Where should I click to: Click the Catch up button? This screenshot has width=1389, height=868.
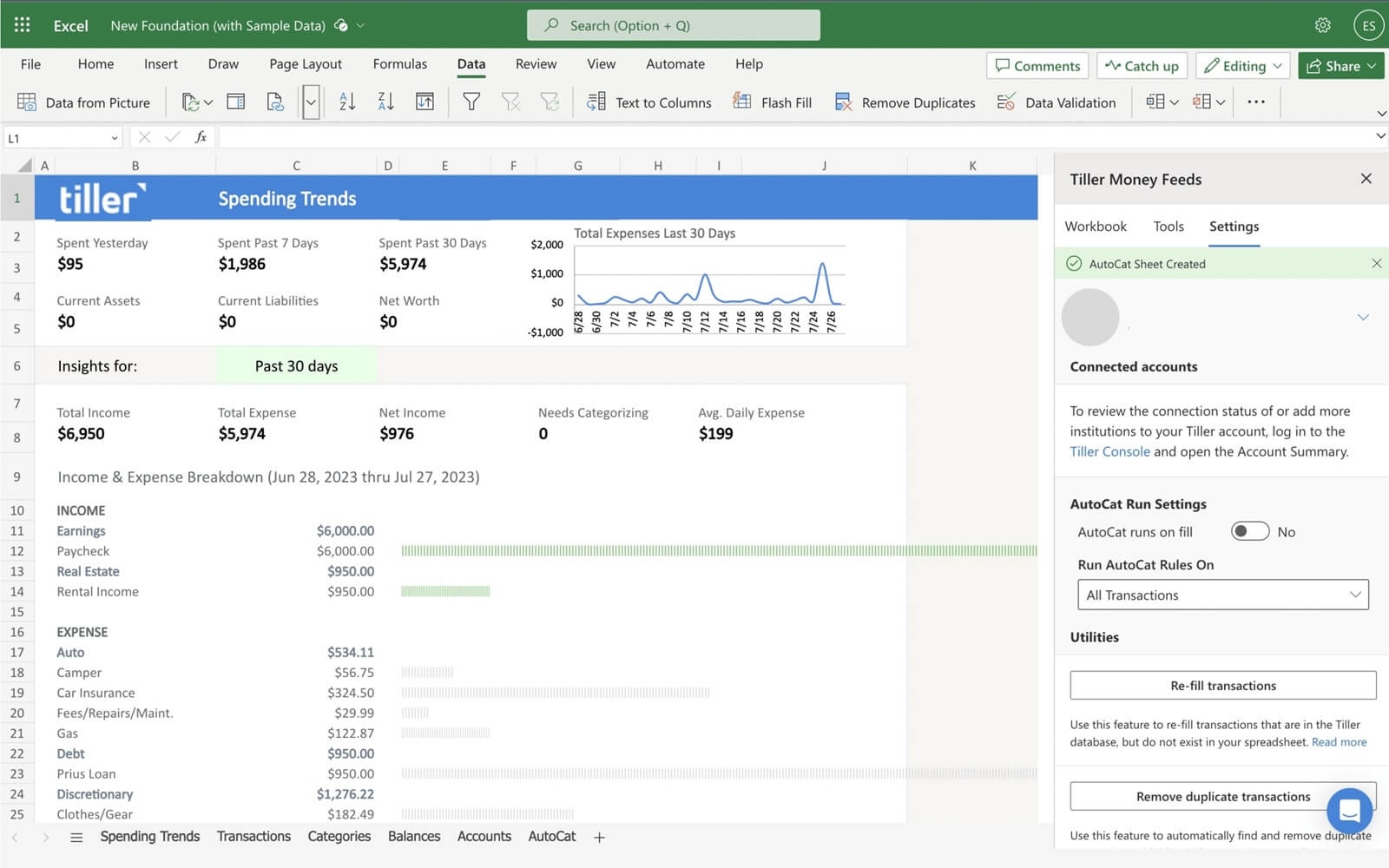pyautogui.click(x=1142, y=66)
